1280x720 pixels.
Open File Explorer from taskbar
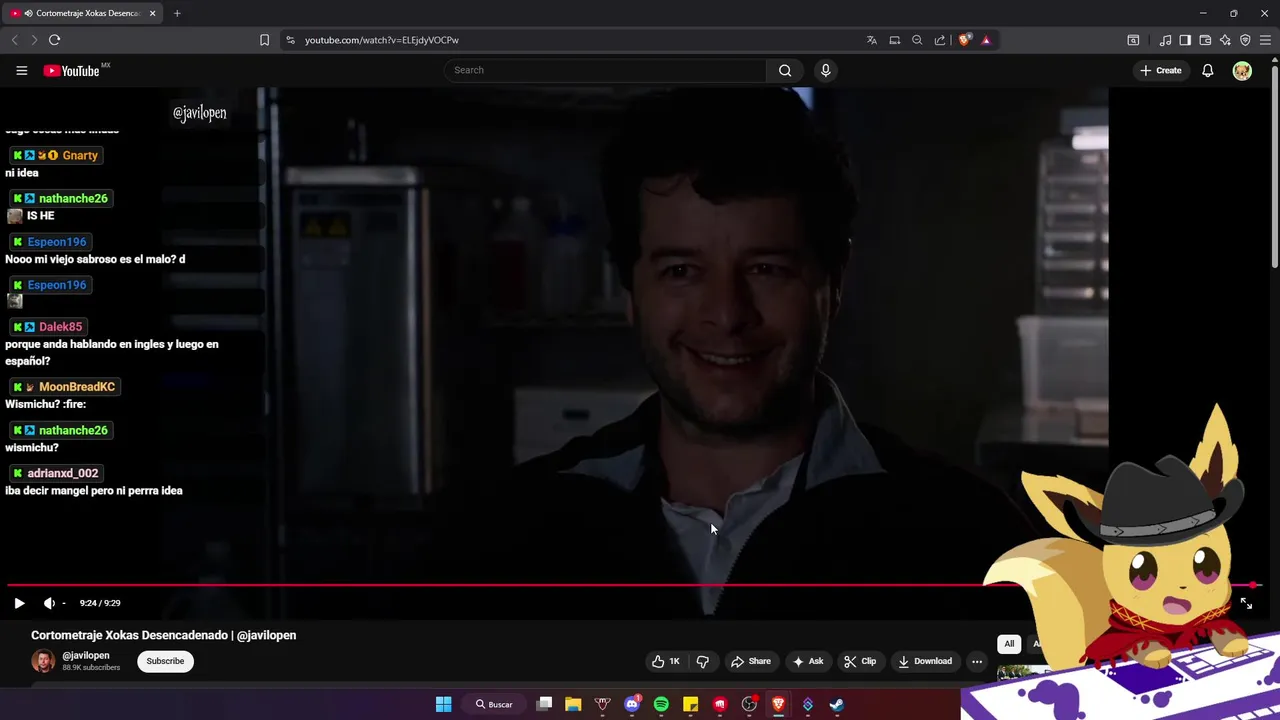click(x=573, y=704)
